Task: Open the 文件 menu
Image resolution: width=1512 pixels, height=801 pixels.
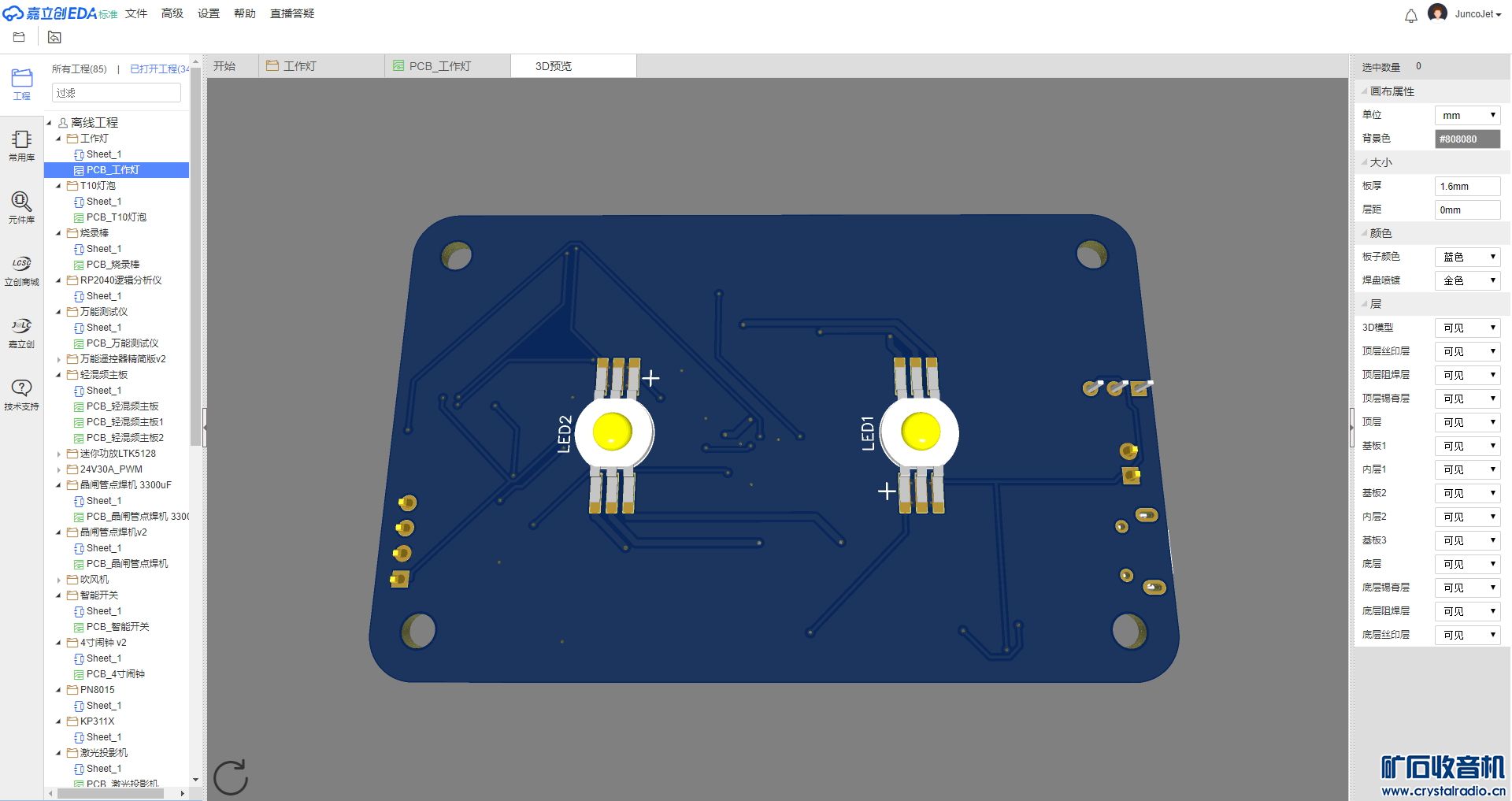Action: 136,13
